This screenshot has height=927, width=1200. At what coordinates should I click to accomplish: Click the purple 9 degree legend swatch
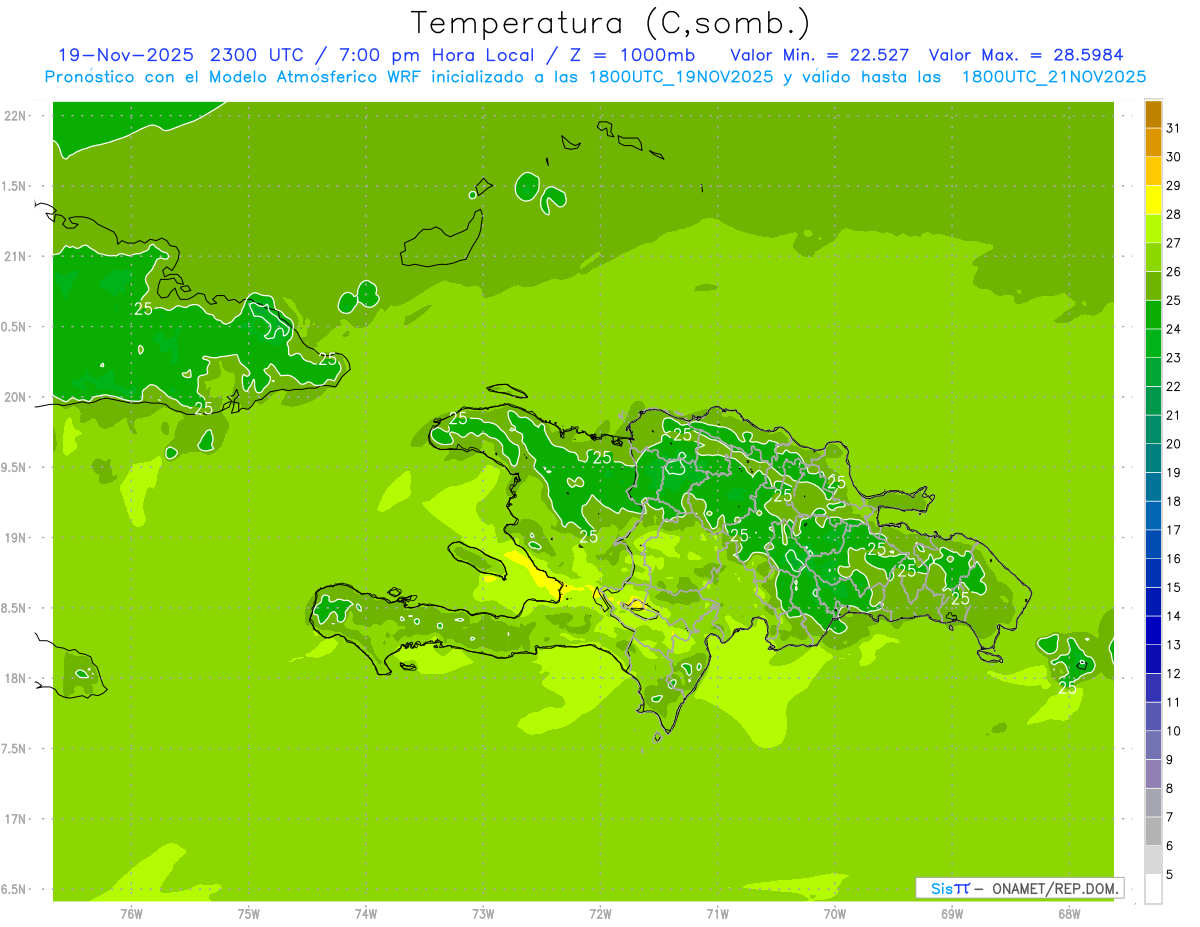(x=1153, y=746)
